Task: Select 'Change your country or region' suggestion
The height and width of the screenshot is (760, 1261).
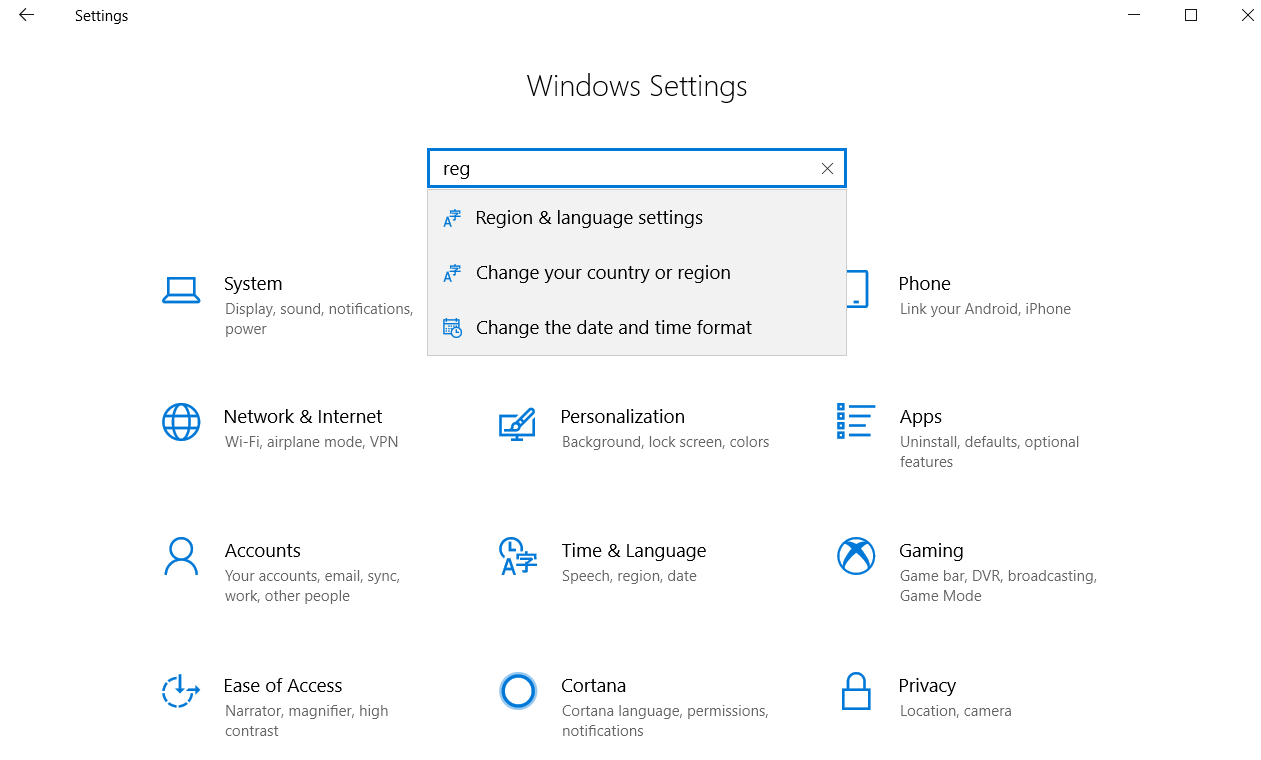Action: point(637,273)
